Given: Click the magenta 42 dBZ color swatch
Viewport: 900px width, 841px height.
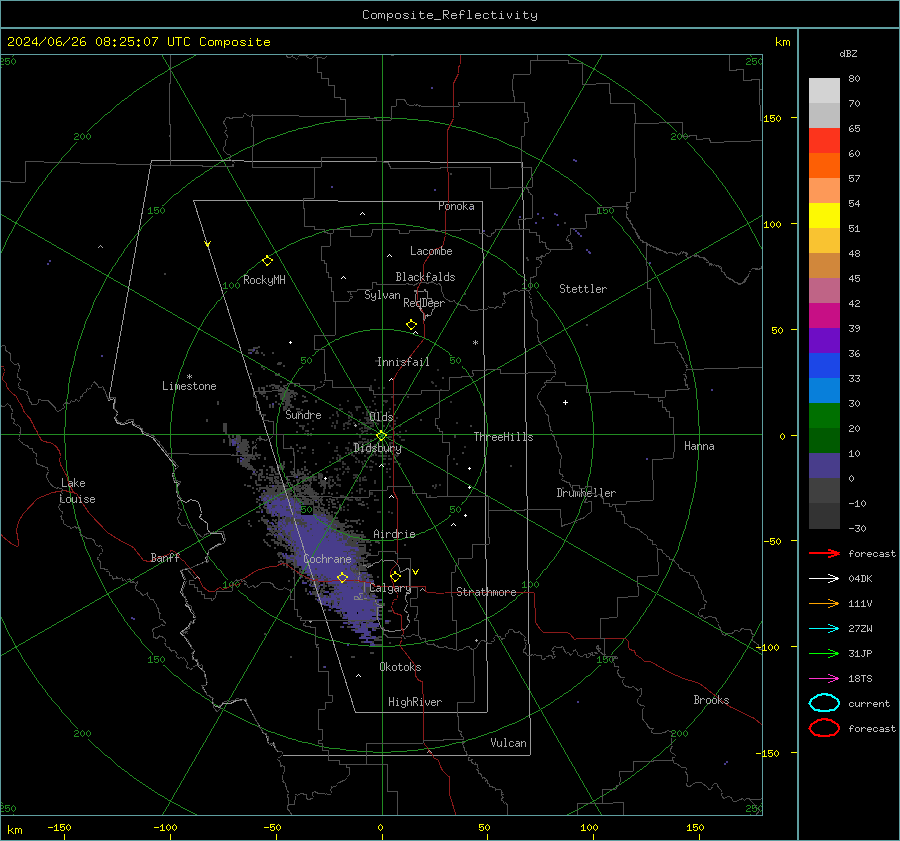Looking at the screenshot, I should click(824, 315).
